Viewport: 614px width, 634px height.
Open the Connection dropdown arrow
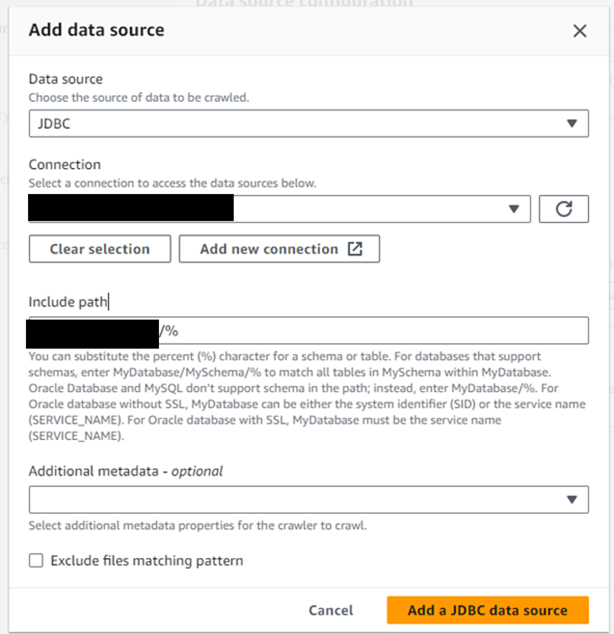tap(514, 209)
